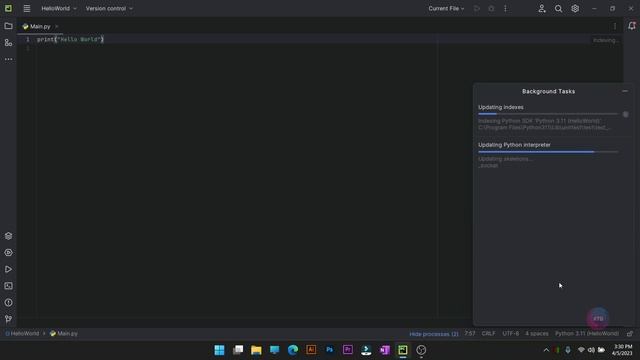Open the Notifications bell
The width and height of the screenshot is (640, 360).
[632, 26]
